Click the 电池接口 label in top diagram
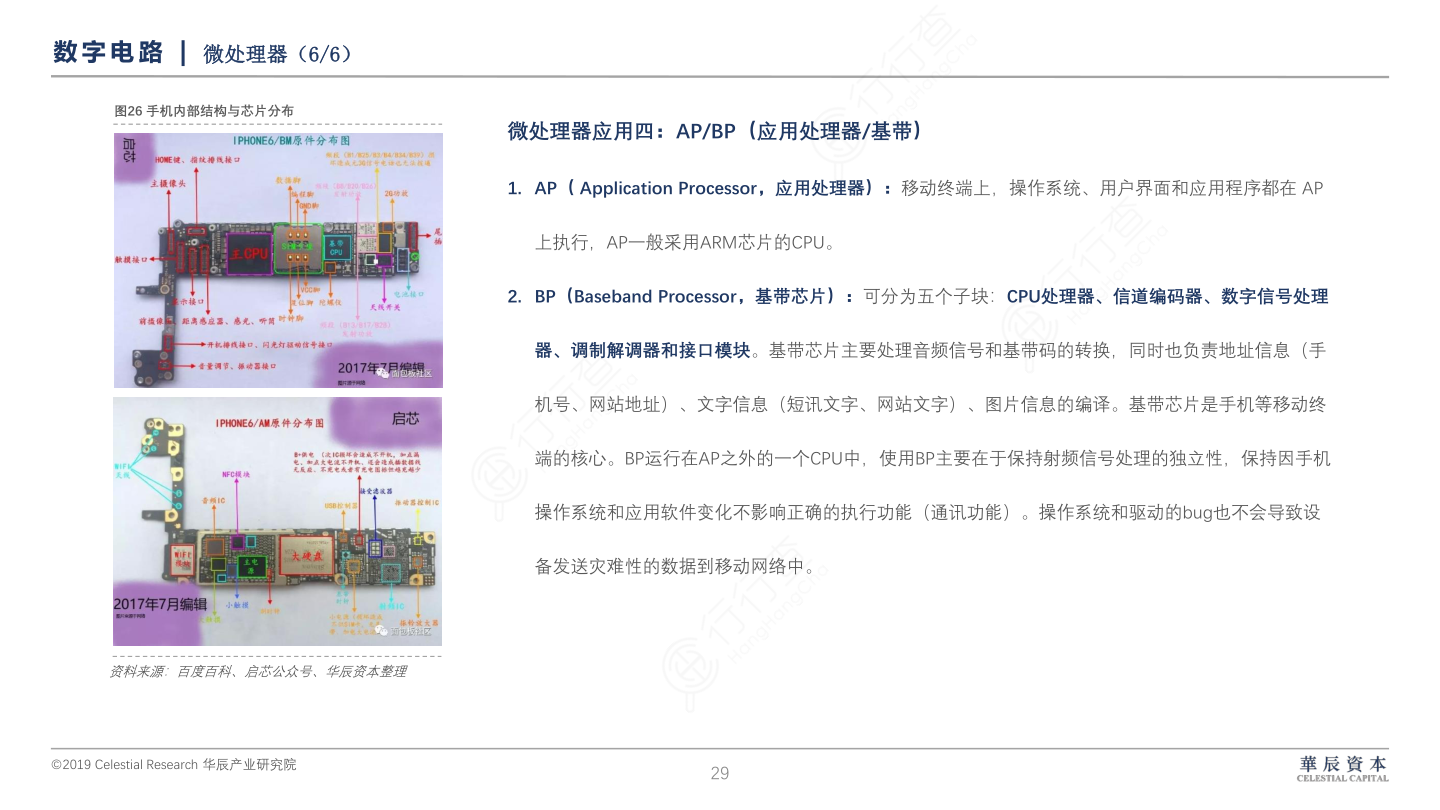 (x=408, y=295)
